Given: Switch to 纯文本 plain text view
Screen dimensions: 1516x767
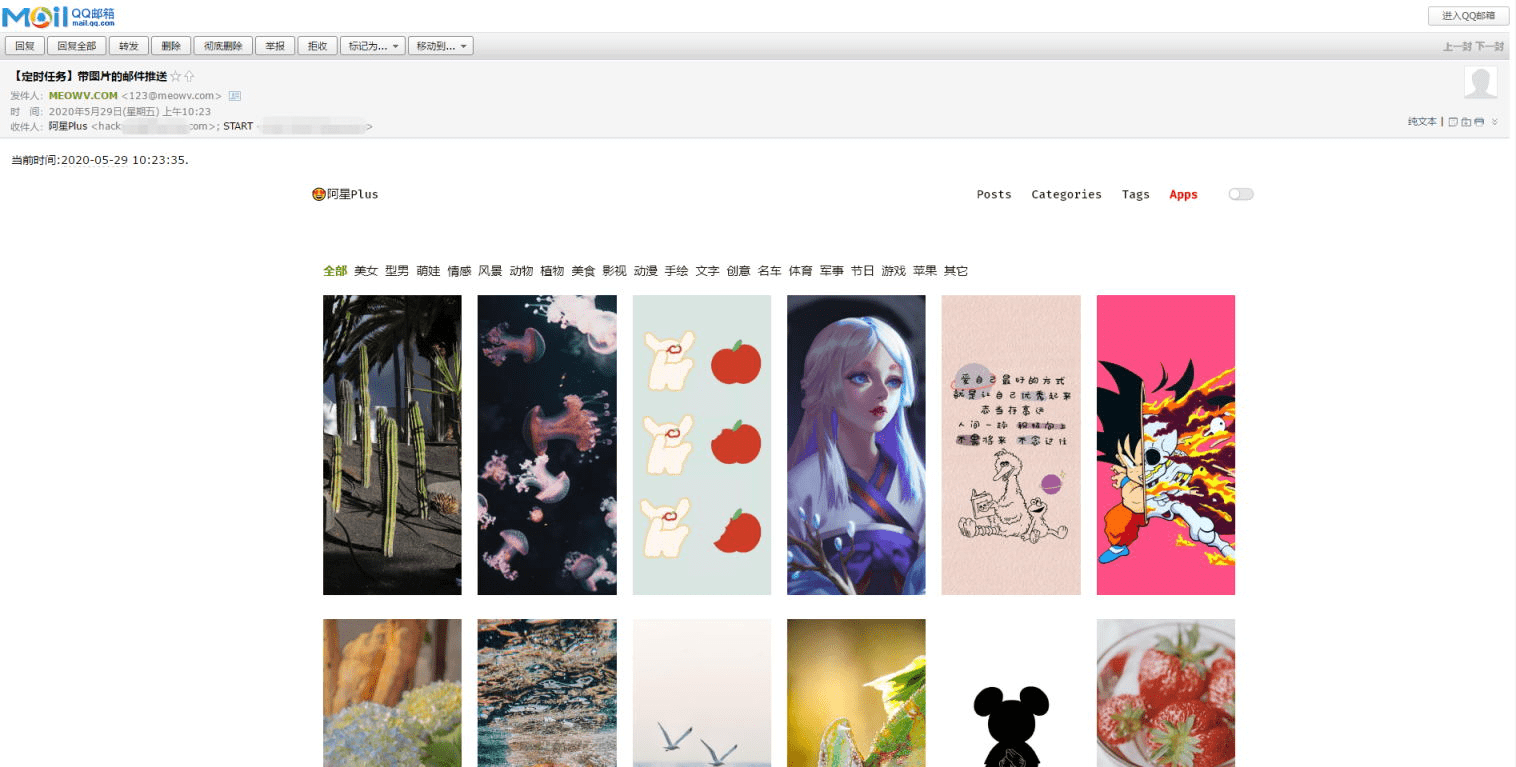Looking at the screenshot, I should click(x=1421, y=122).
